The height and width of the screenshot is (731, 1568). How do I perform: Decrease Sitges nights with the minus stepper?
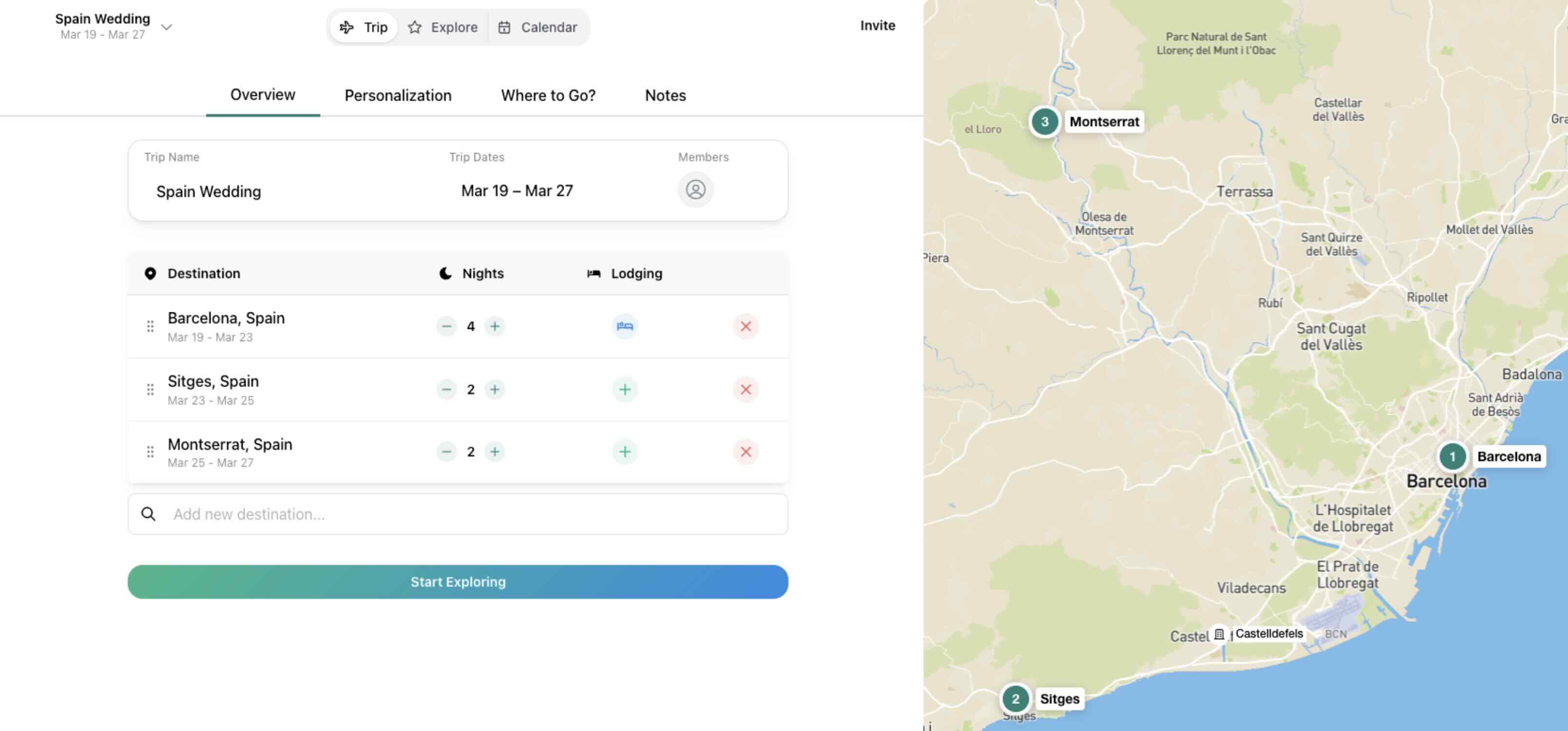pos(447,389)
